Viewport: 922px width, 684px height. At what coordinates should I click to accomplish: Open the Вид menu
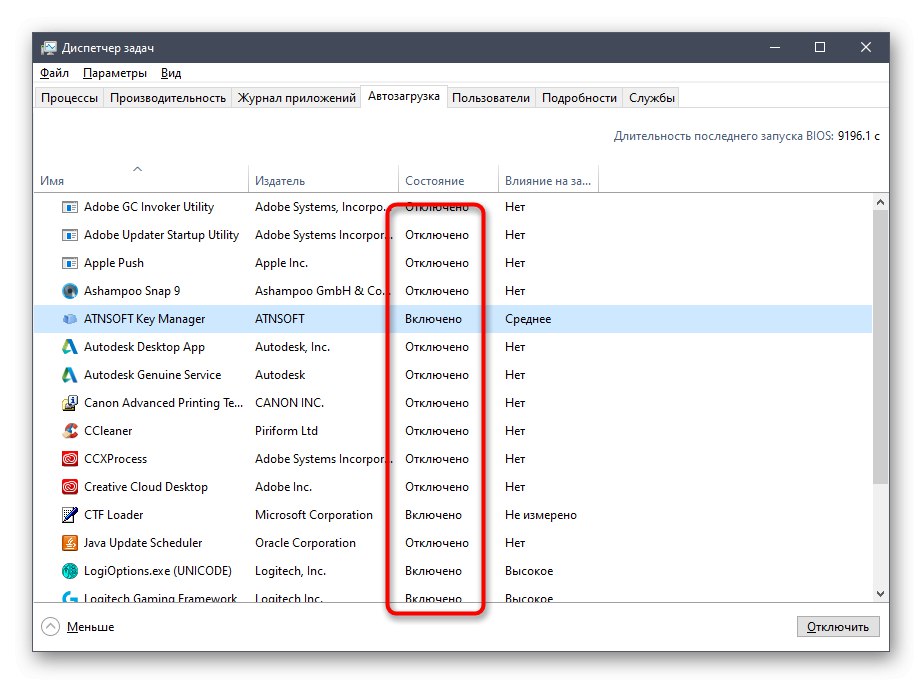[171, 73]
